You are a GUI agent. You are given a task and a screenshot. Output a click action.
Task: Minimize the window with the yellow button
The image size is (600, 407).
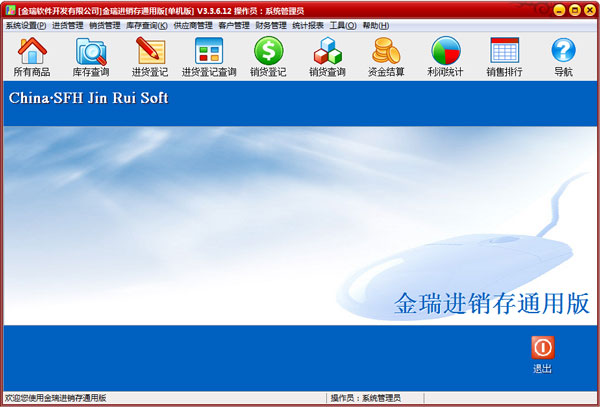[559, 10]
